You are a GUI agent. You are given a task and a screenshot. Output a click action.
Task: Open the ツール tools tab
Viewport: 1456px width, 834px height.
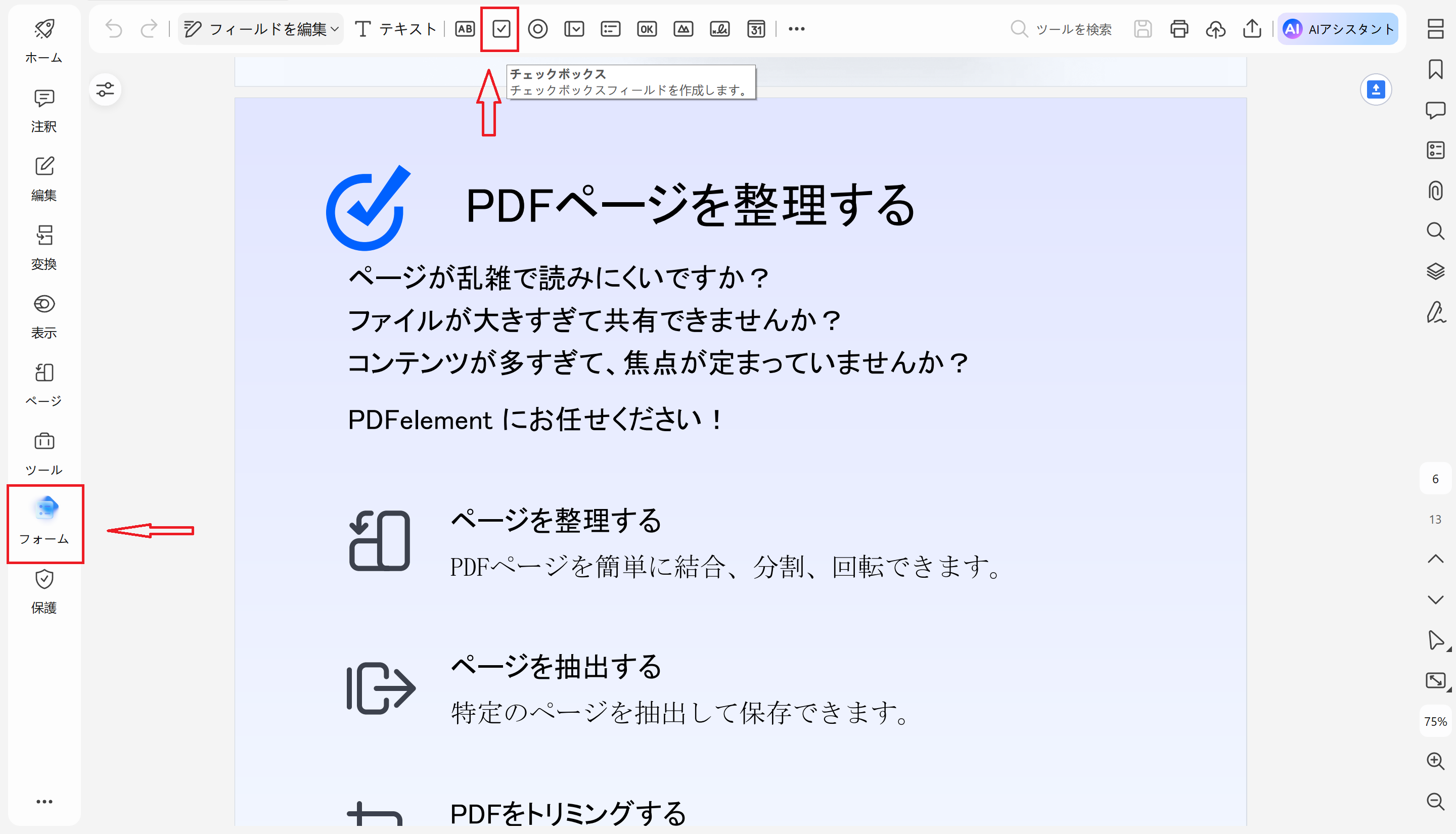[x=44, y=454]
